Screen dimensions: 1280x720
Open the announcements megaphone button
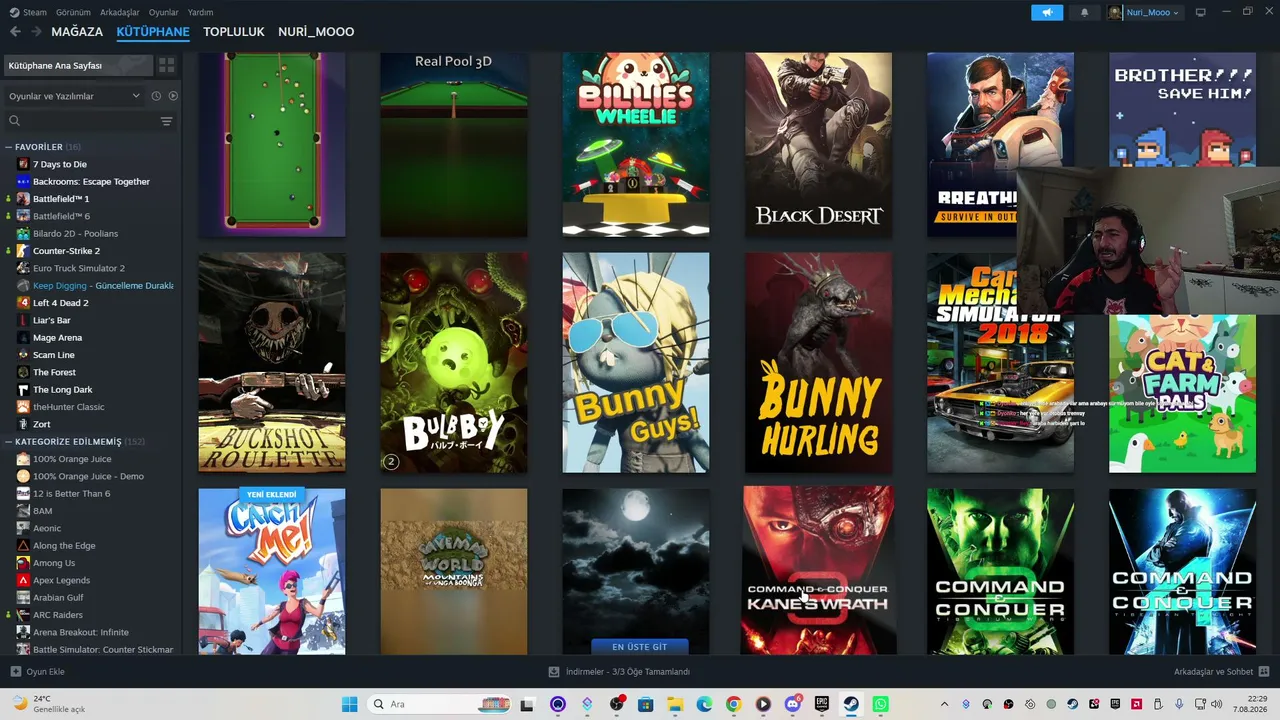point(1047,13)
